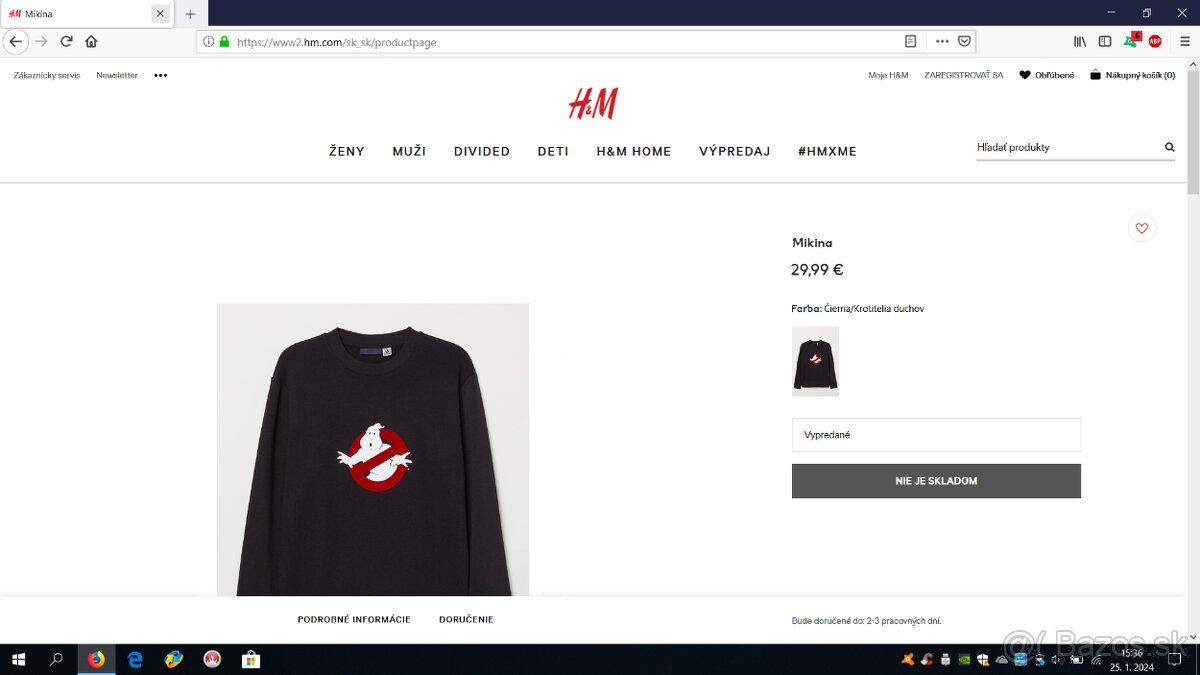This screenshot has height=675, width=1200.
Task: Expand the three-dot more links menu
Action: pos(161,75)
